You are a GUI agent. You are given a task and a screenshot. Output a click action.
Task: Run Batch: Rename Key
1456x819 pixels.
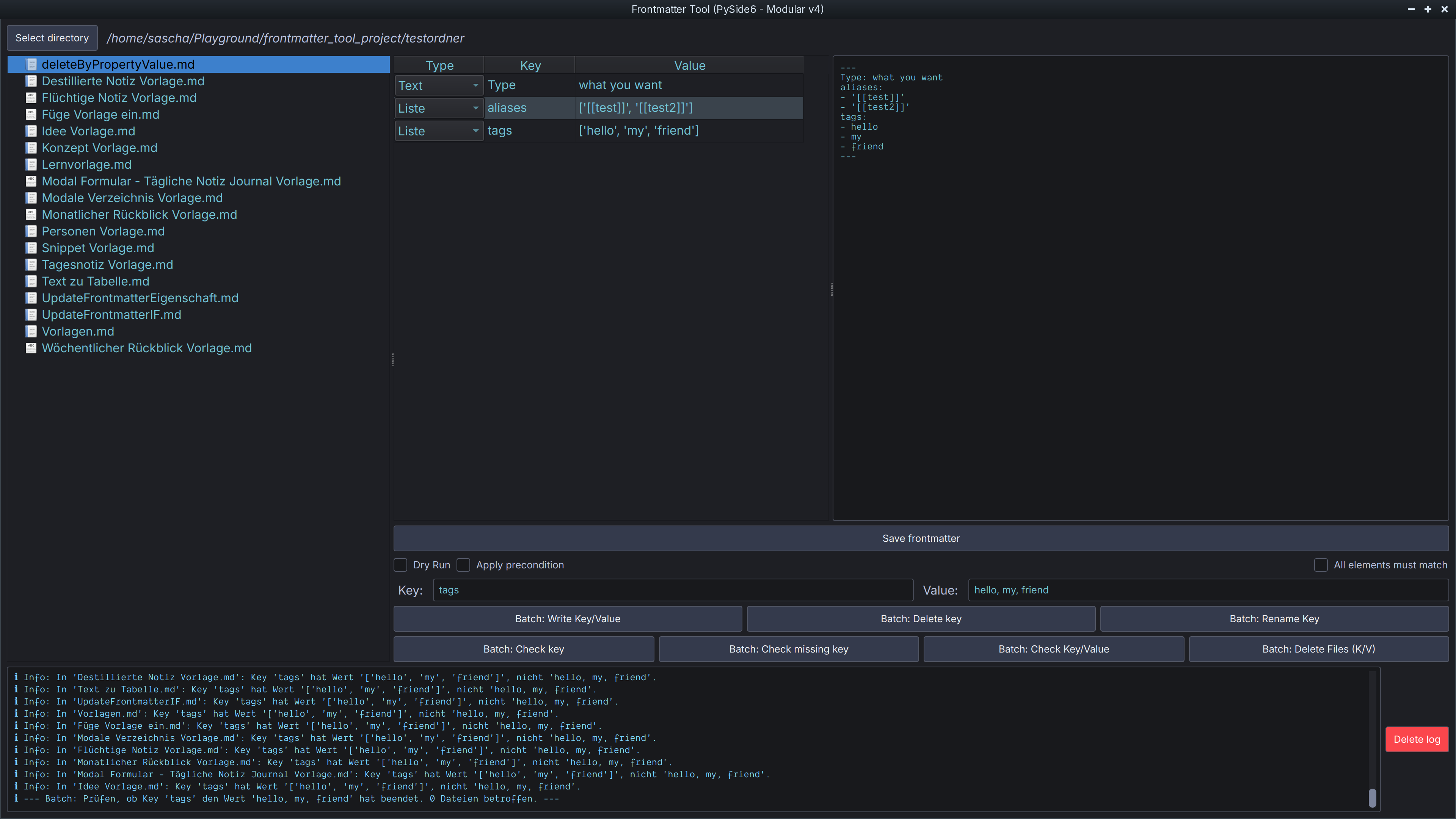[x=1274, y=619]
